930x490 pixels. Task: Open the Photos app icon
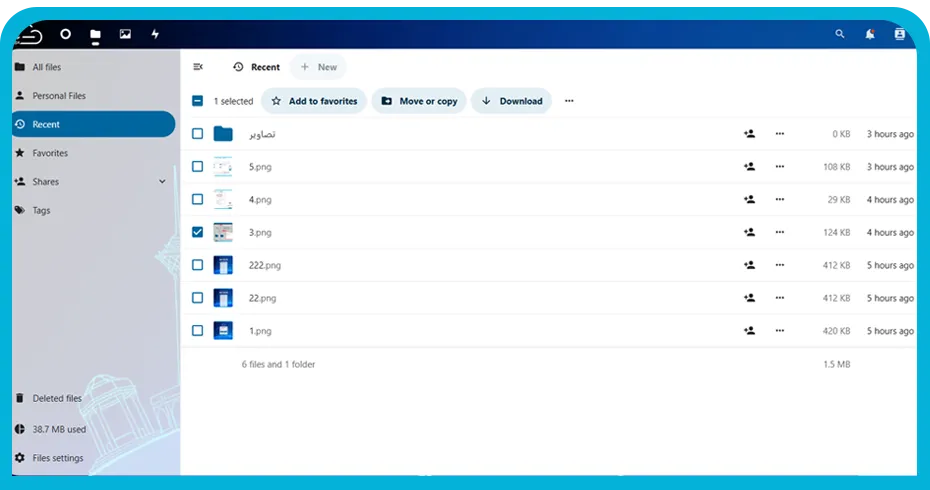[x=125, y=34]
